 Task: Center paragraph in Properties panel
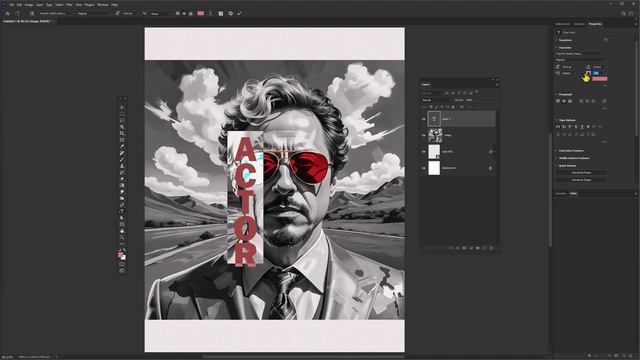[x=564, y=101]
